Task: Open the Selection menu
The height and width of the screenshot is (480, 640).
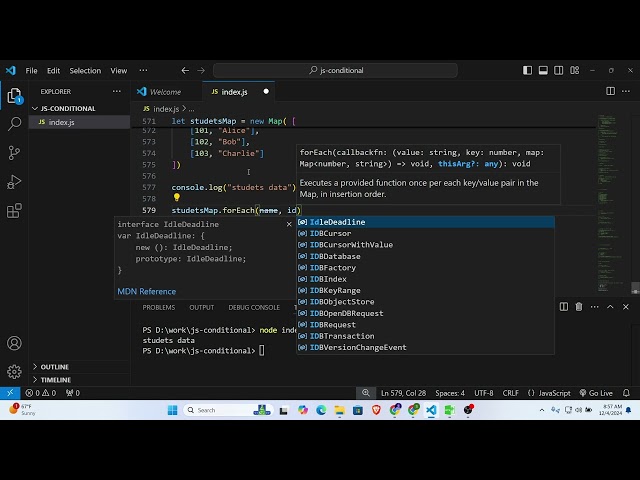Action: pos(85,71)
